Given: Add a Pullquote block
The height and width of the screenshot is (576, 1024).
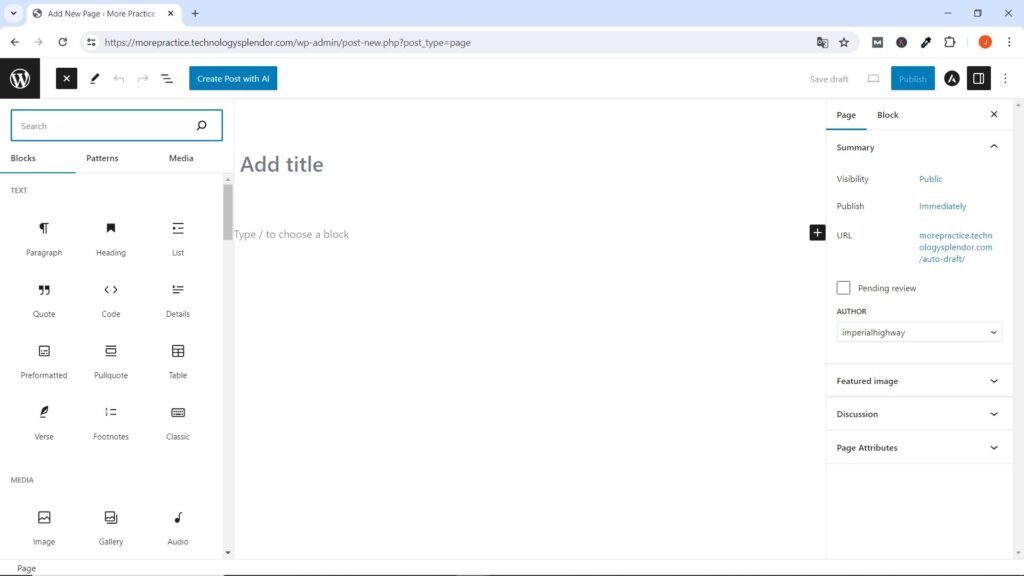Looking at the screenshot, I should (111, 360).
